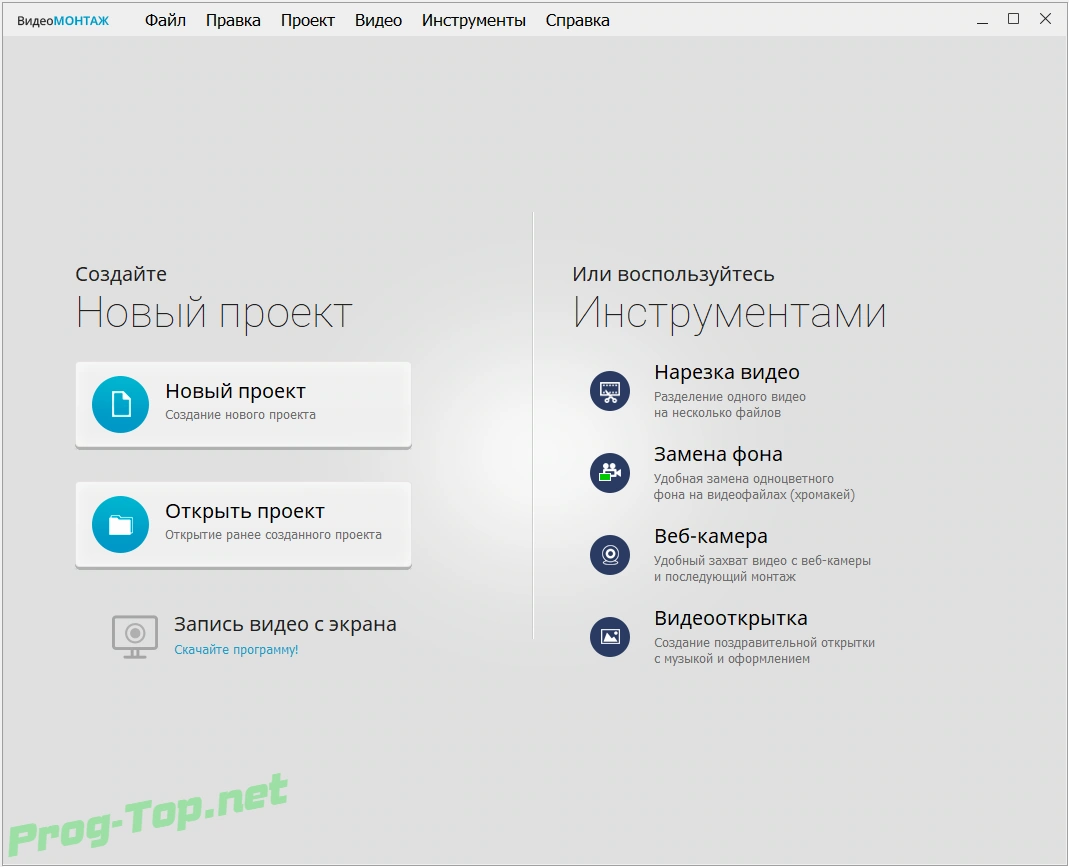Click the blue new document icon
The height and width of the screenshot is (867, 1069).
pos(121,404)
